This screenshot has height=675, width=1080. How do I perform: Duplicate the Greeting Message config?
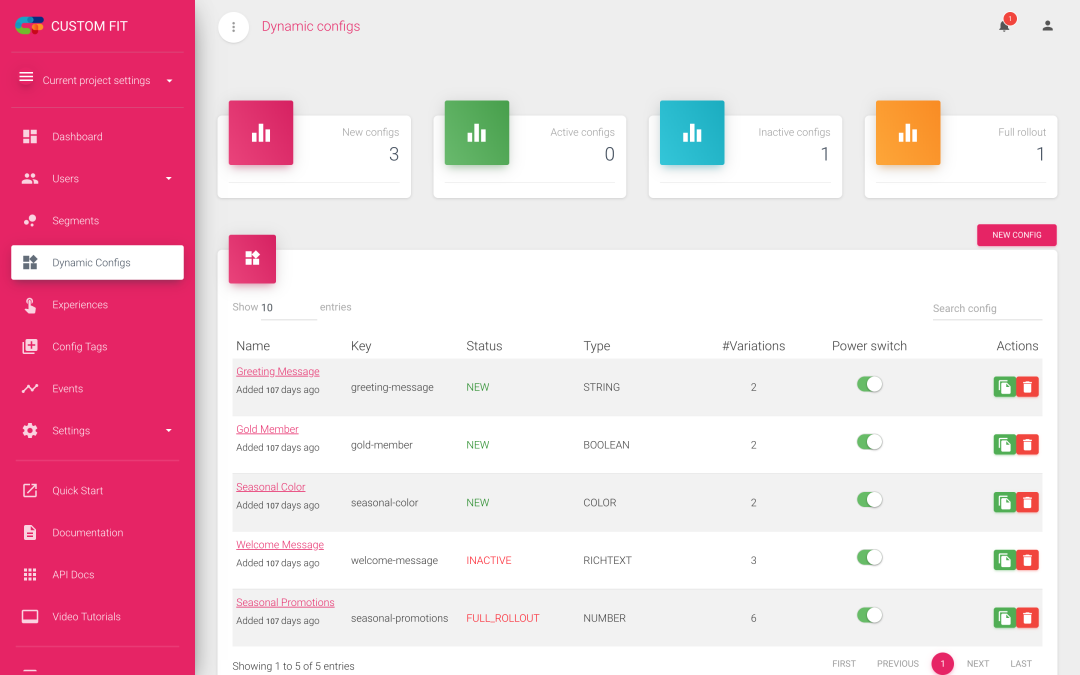coord(1005,387)
